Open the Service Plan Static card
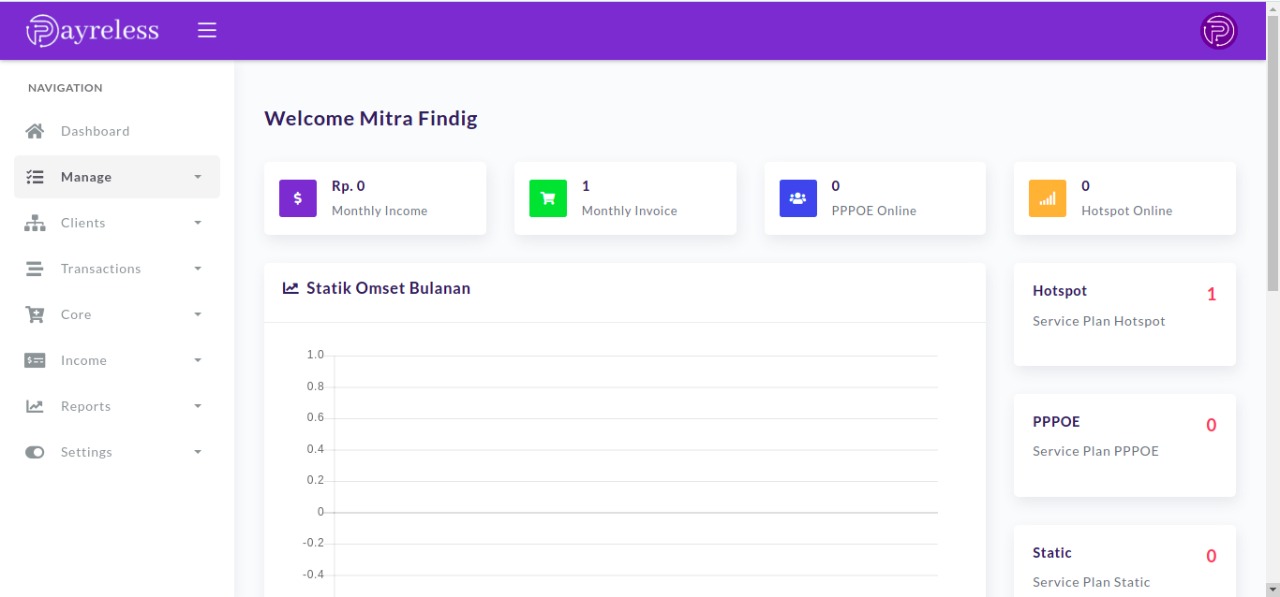Image resolution: width=1280 pixels, height=597 pixels. pos(1125,561)
